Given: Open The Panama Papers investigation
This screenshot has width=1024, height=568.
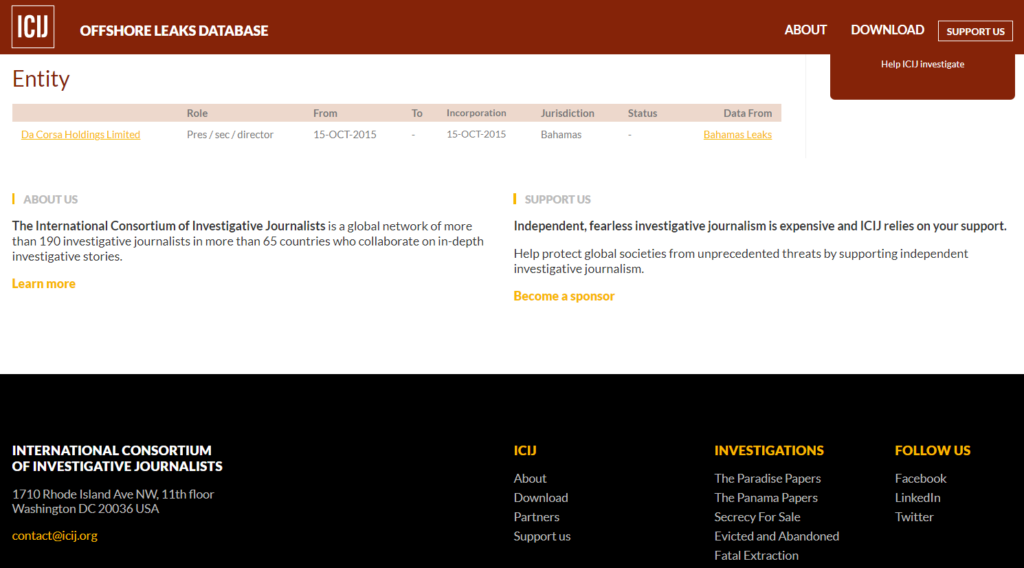Looking at the screenshot, I should point(766,498).
